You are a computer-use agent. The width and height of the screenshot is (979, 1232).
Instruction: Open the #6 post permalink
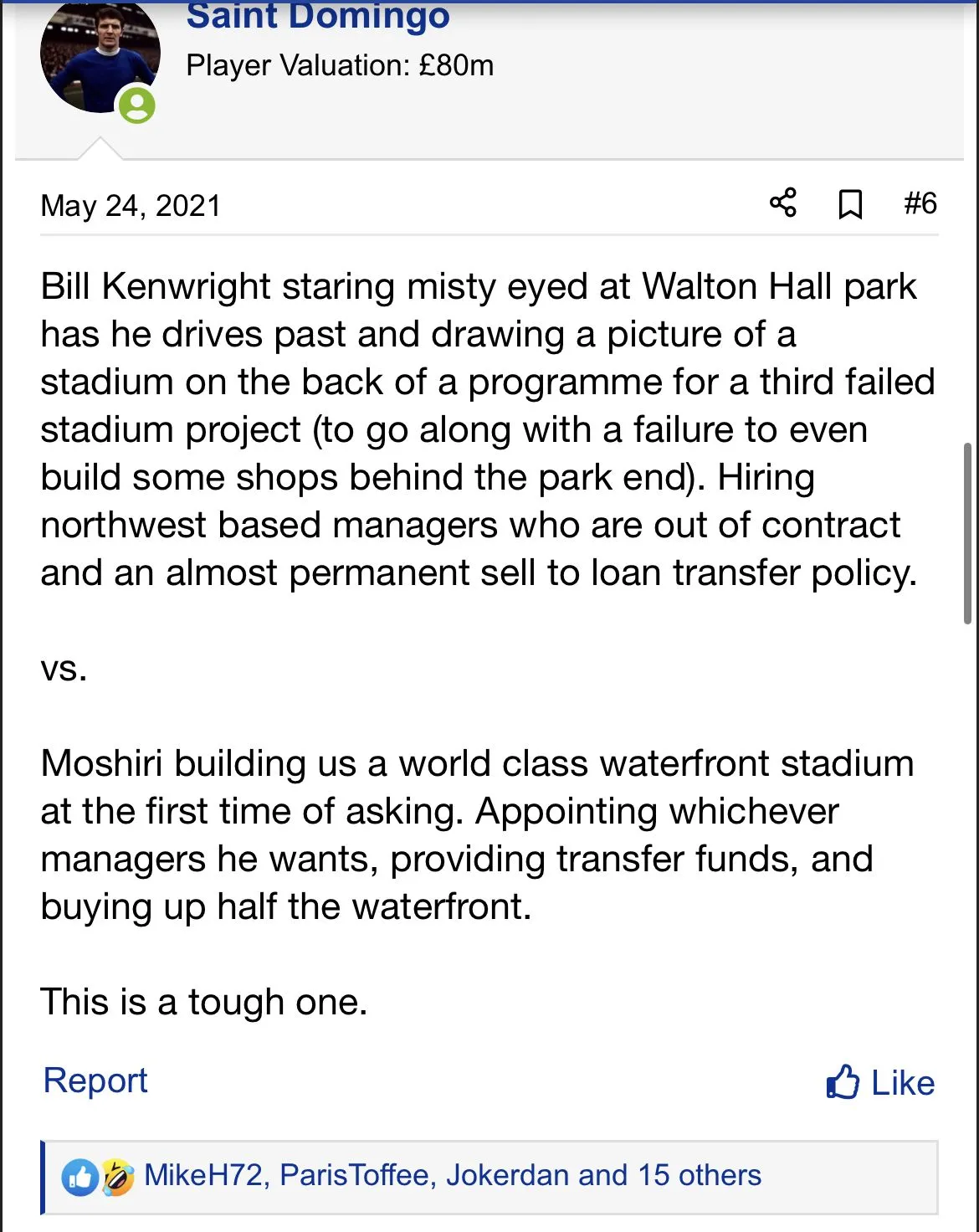pos(920,203)
